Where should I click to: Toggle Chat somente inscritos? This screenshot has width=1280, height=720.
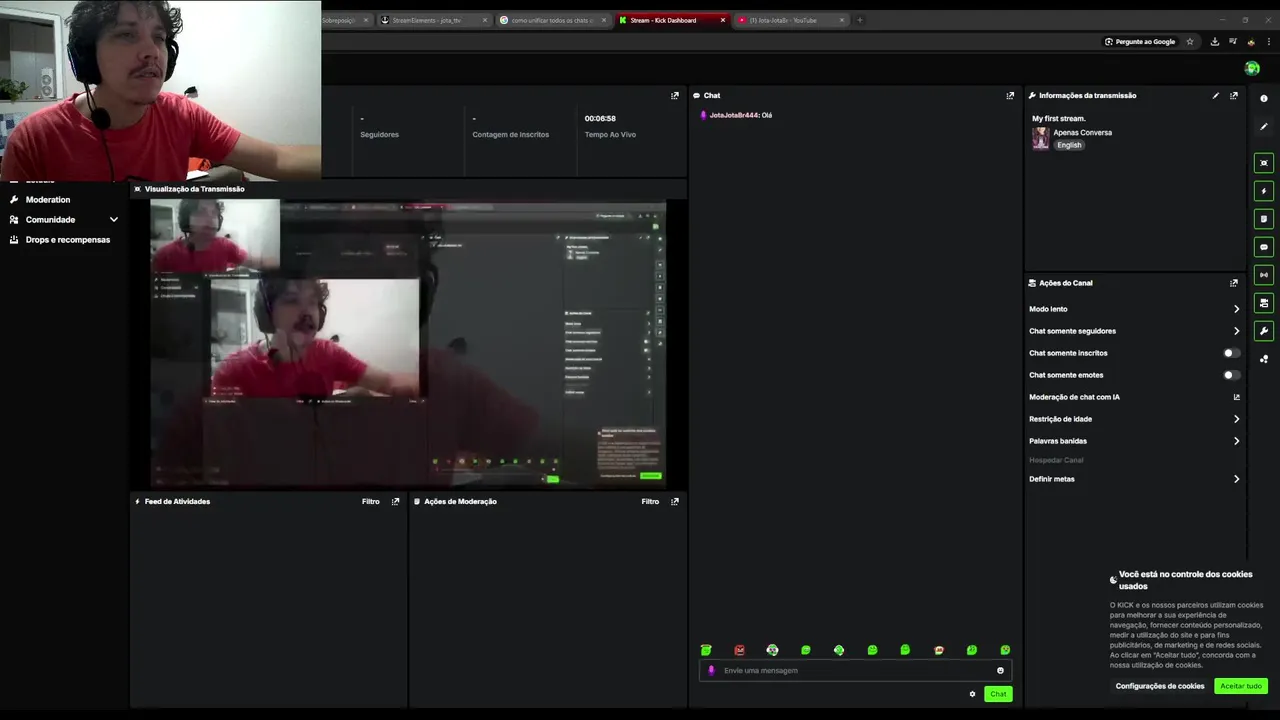1232,353
